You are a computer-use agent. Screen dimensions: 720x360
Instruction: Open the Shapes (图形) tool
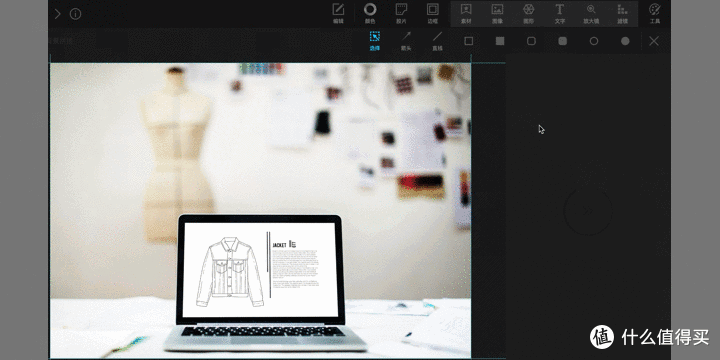(529, 13)
